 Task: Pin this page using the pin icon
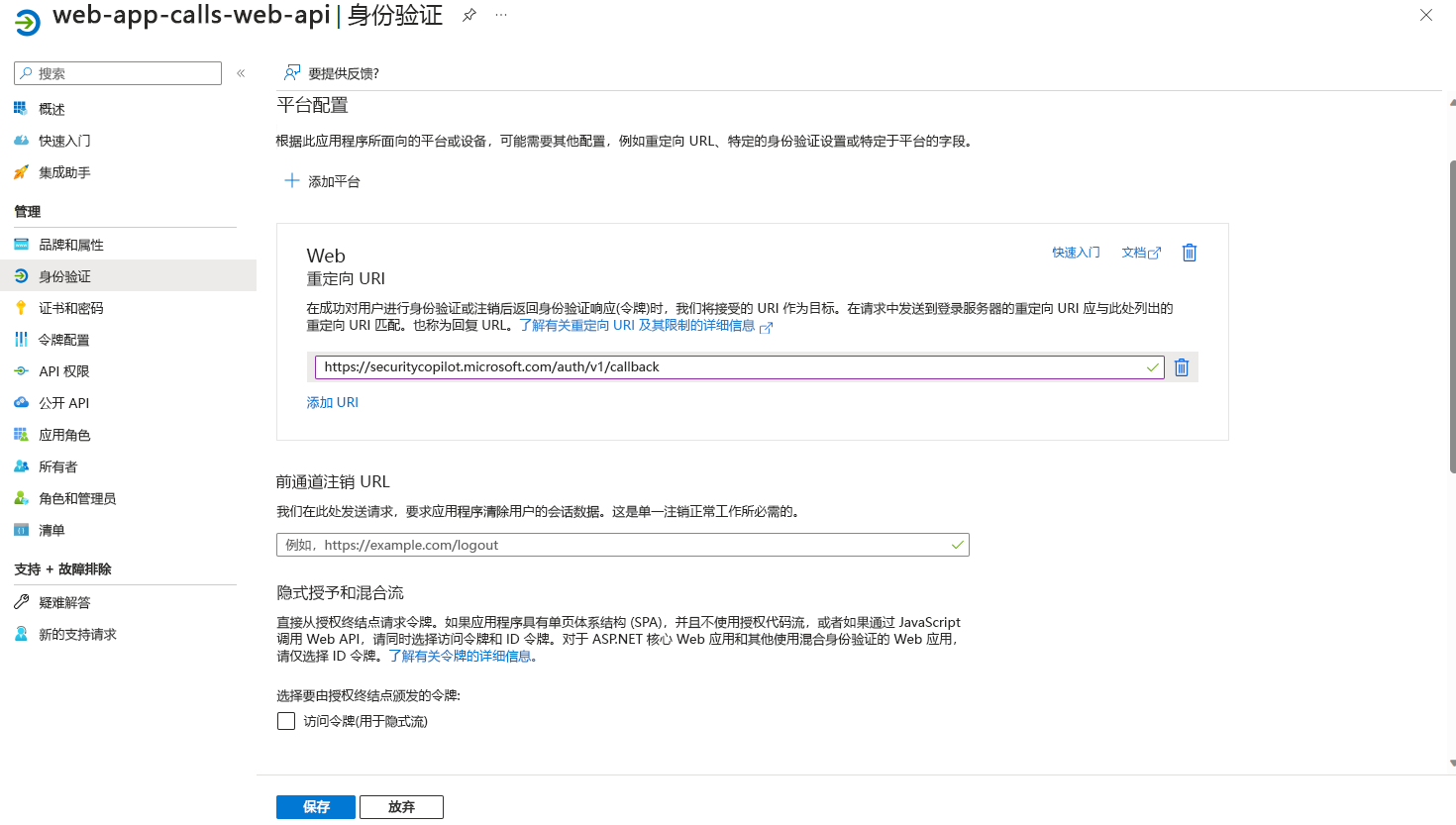click(x=468, y=15)
